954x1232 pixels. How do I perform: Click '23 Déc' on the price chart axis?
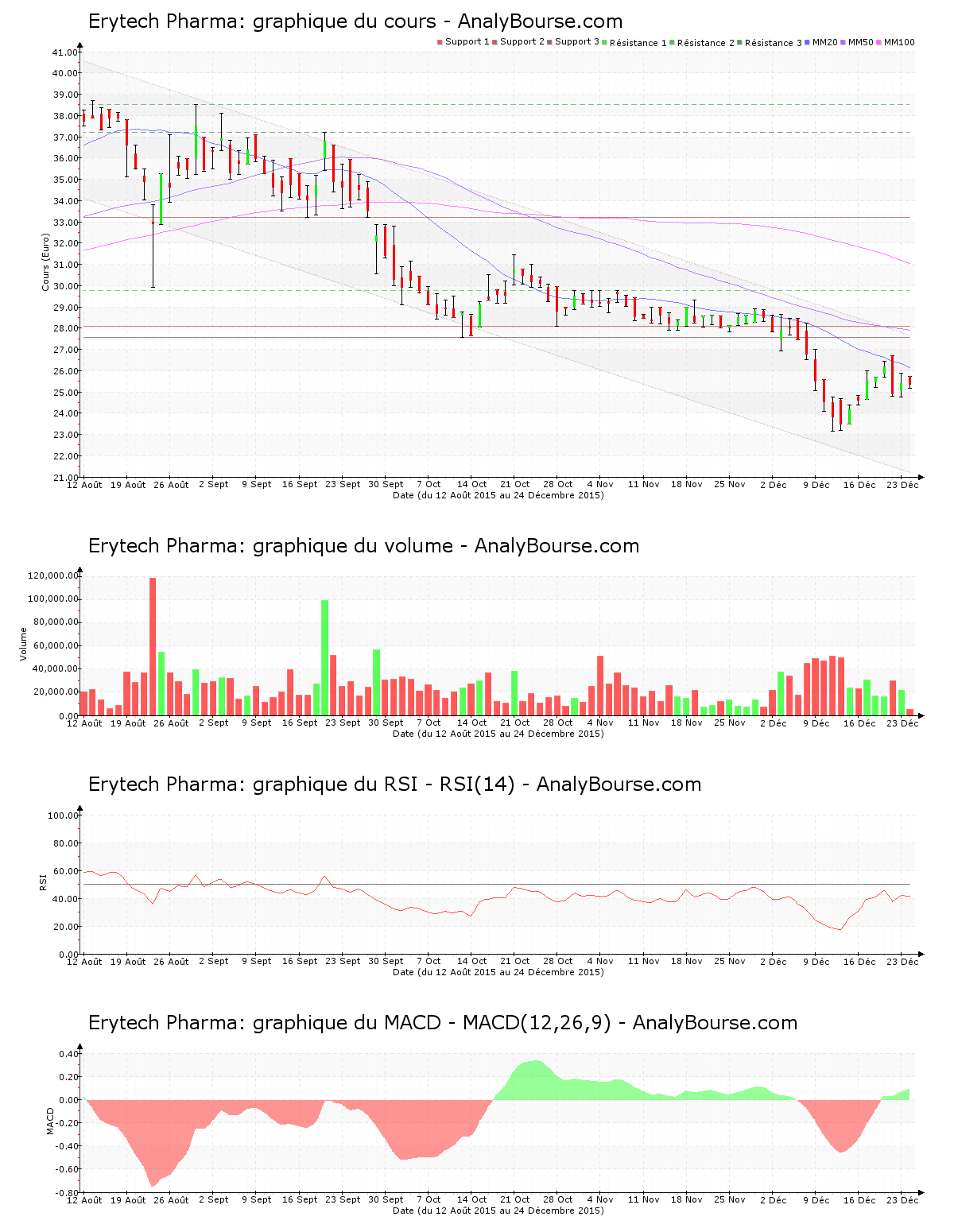point(902,485)
